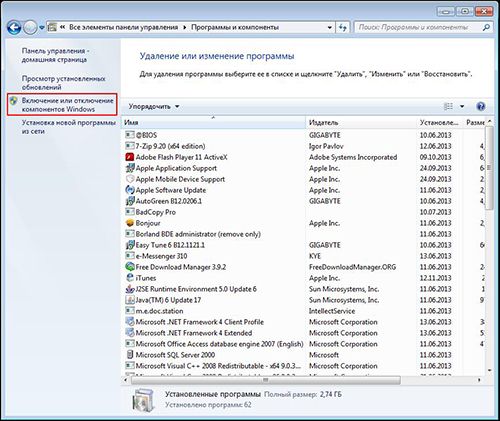The image size is (500, 421).
Task: Click the Apple Software Update icon
Action: coord(130,190)
